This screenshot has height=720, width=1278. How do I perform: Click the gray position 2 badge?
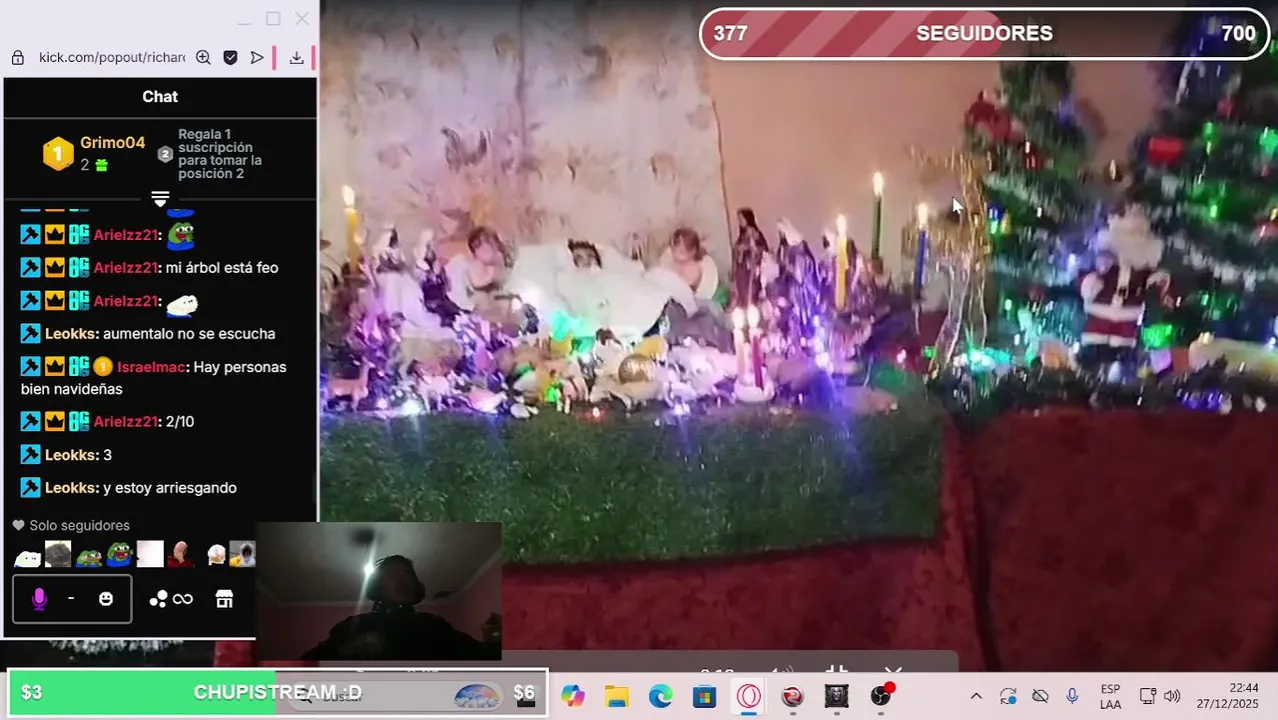pyautogui.click(x=165, y=154)
